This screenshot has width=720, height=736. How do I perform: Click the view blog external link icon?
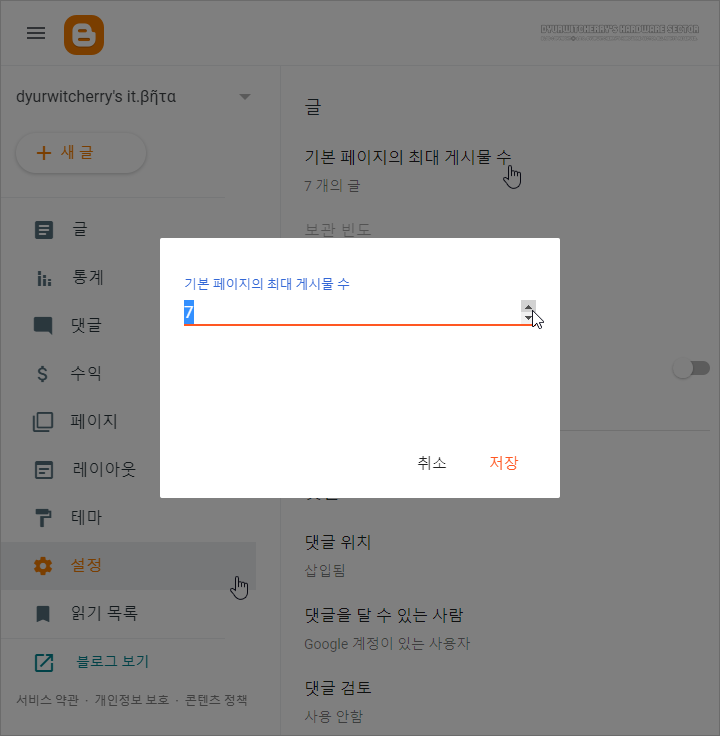tap(44, 662)
